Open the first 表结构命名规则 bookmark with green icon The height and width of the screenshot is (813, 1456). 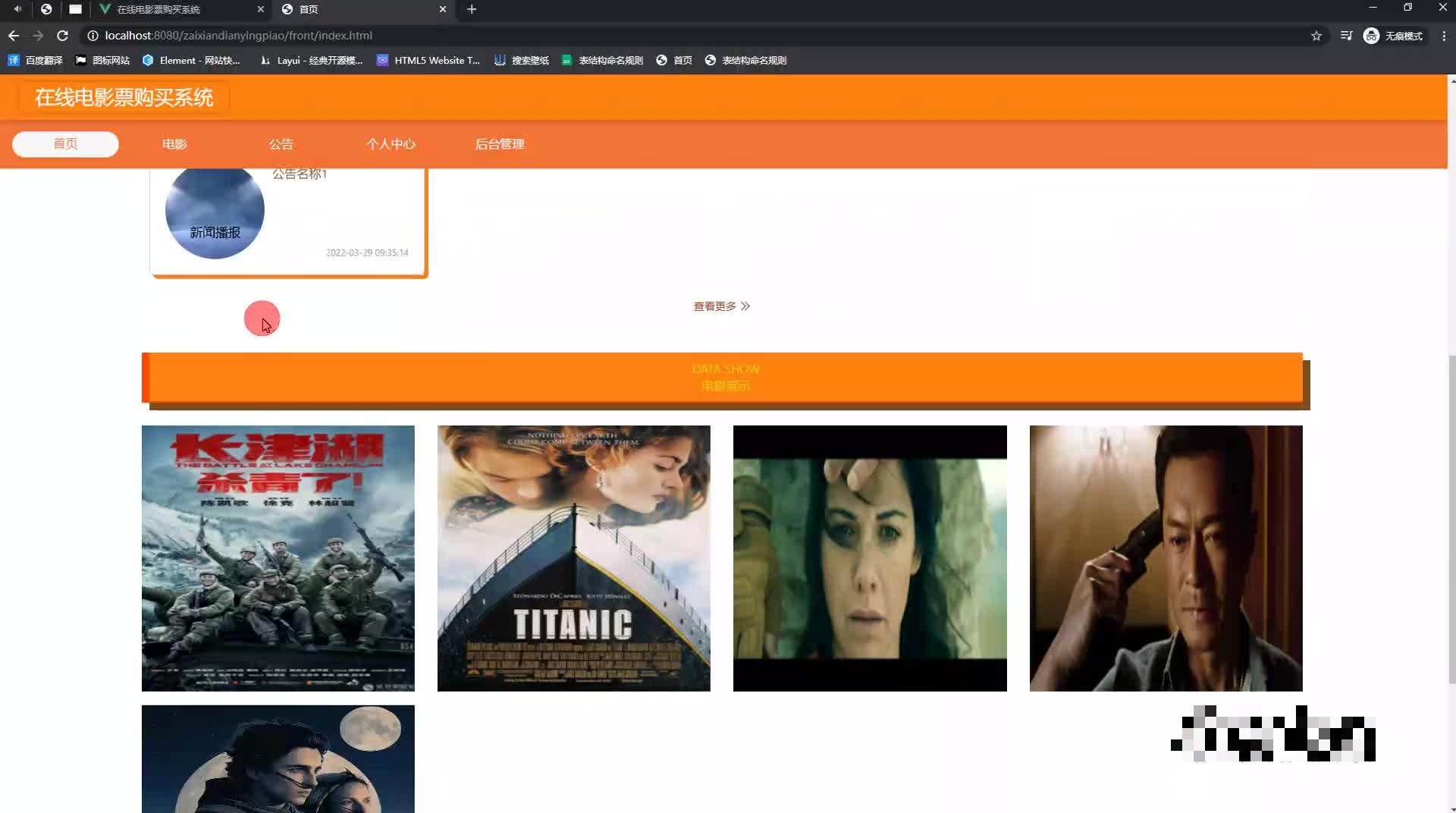click(x=602, y=60)
